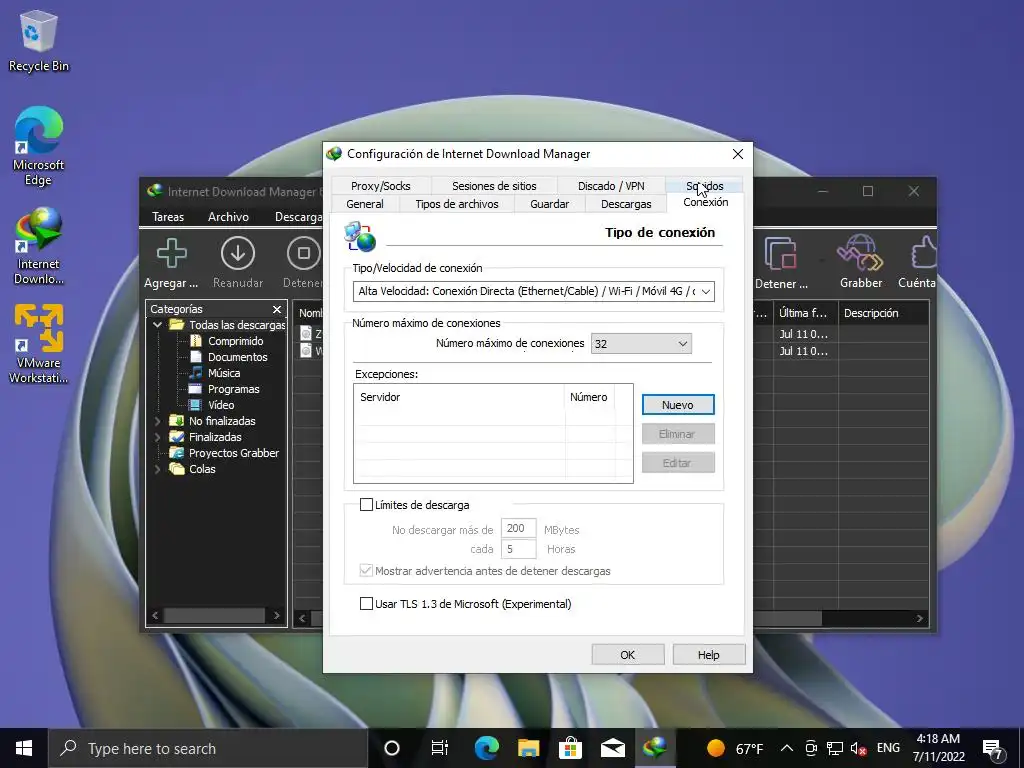
Task: Open Archivo menu in IDM window
Action: point(228,217)
